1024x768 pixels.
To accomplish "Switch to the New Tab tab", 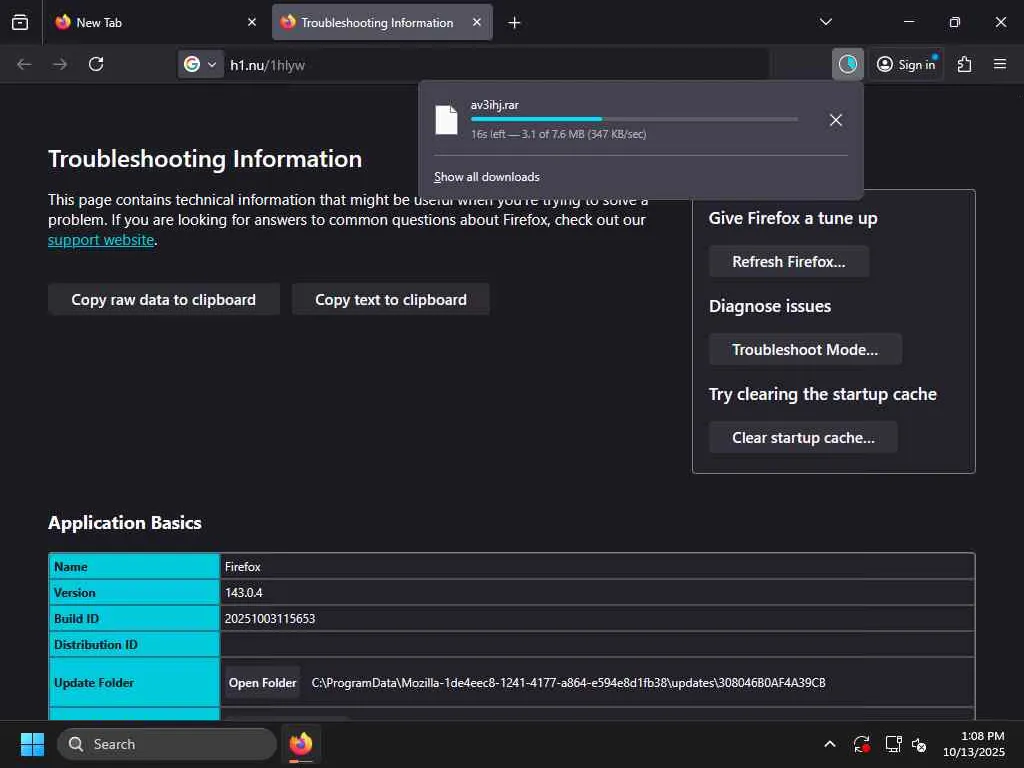I will pyautogui.click(x=156, y=22).
